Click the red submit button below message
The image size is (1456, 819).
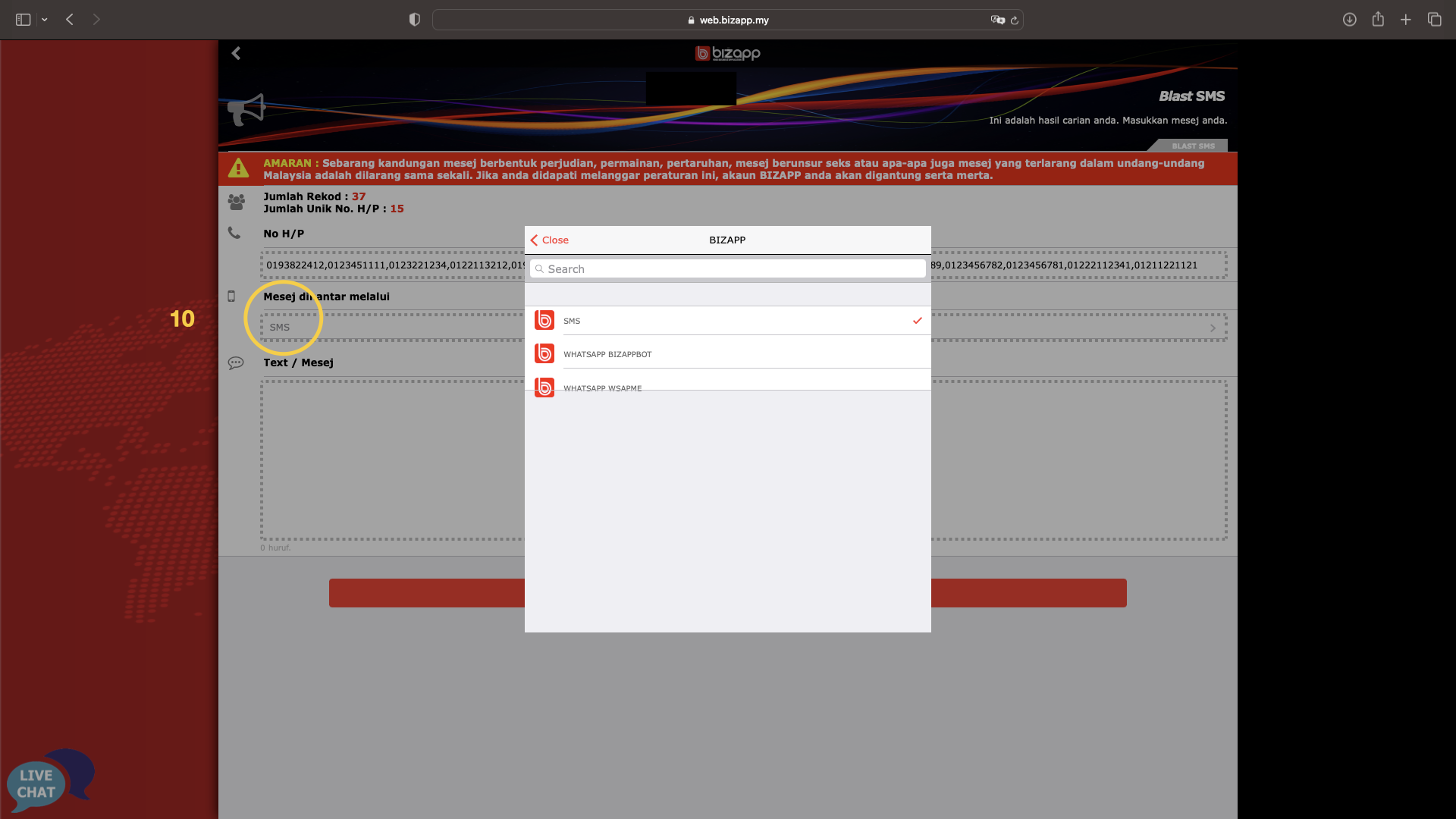click(727, 593)
